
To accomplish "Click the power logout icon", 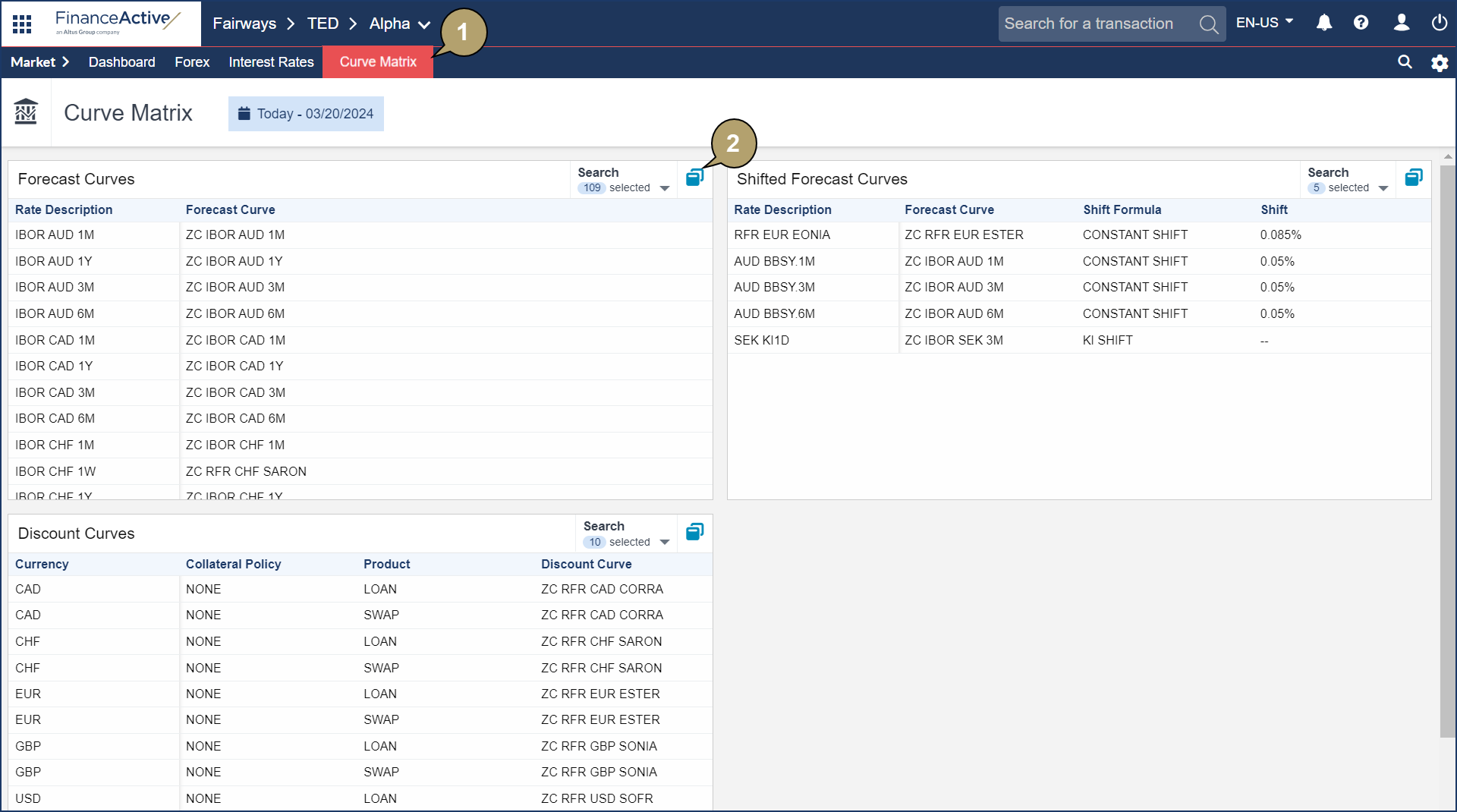I will [x=1440, y=23].
